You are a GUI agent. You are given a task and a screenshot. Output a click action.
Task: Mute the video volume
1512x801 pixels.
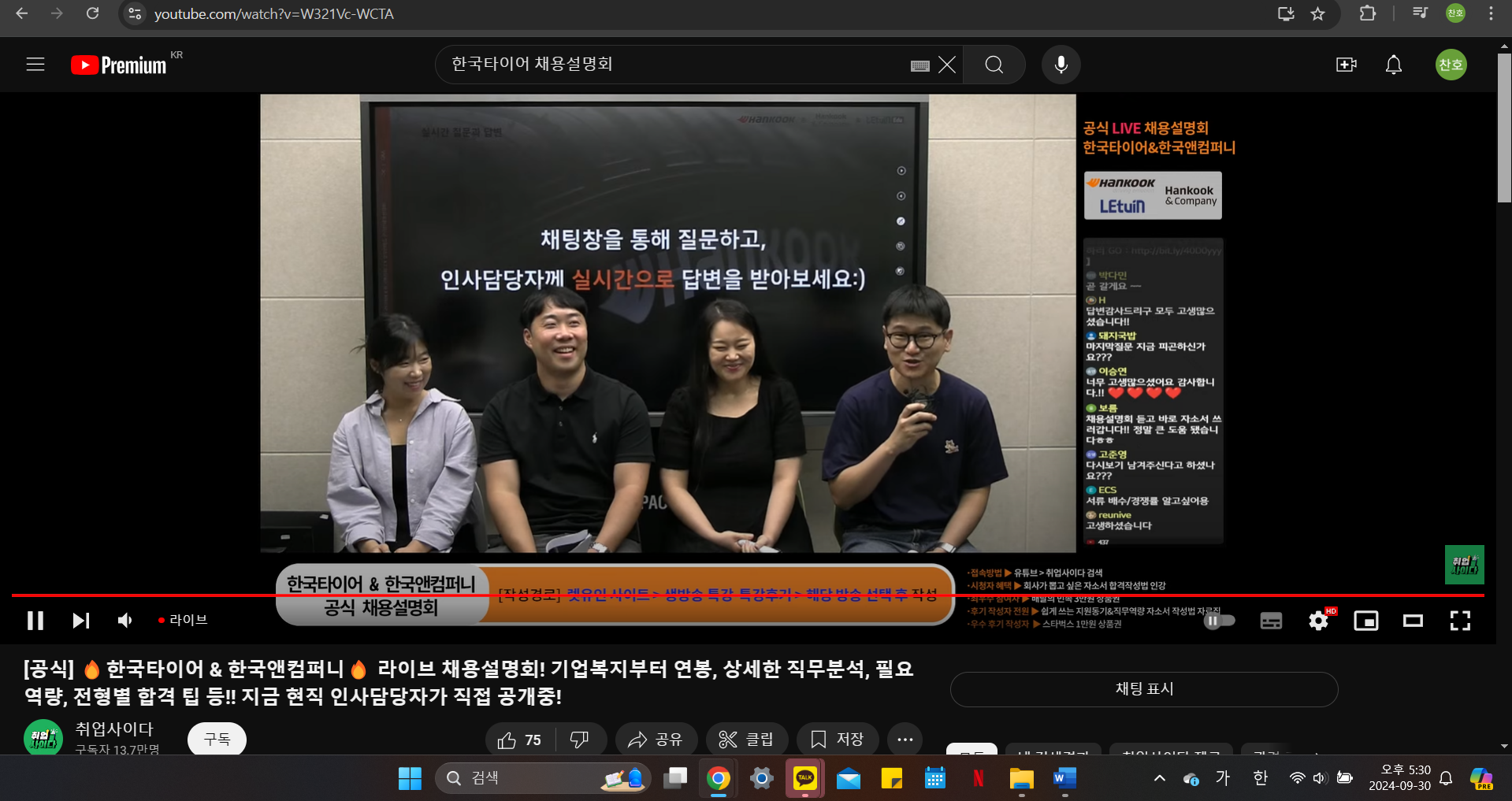point(125,621)
